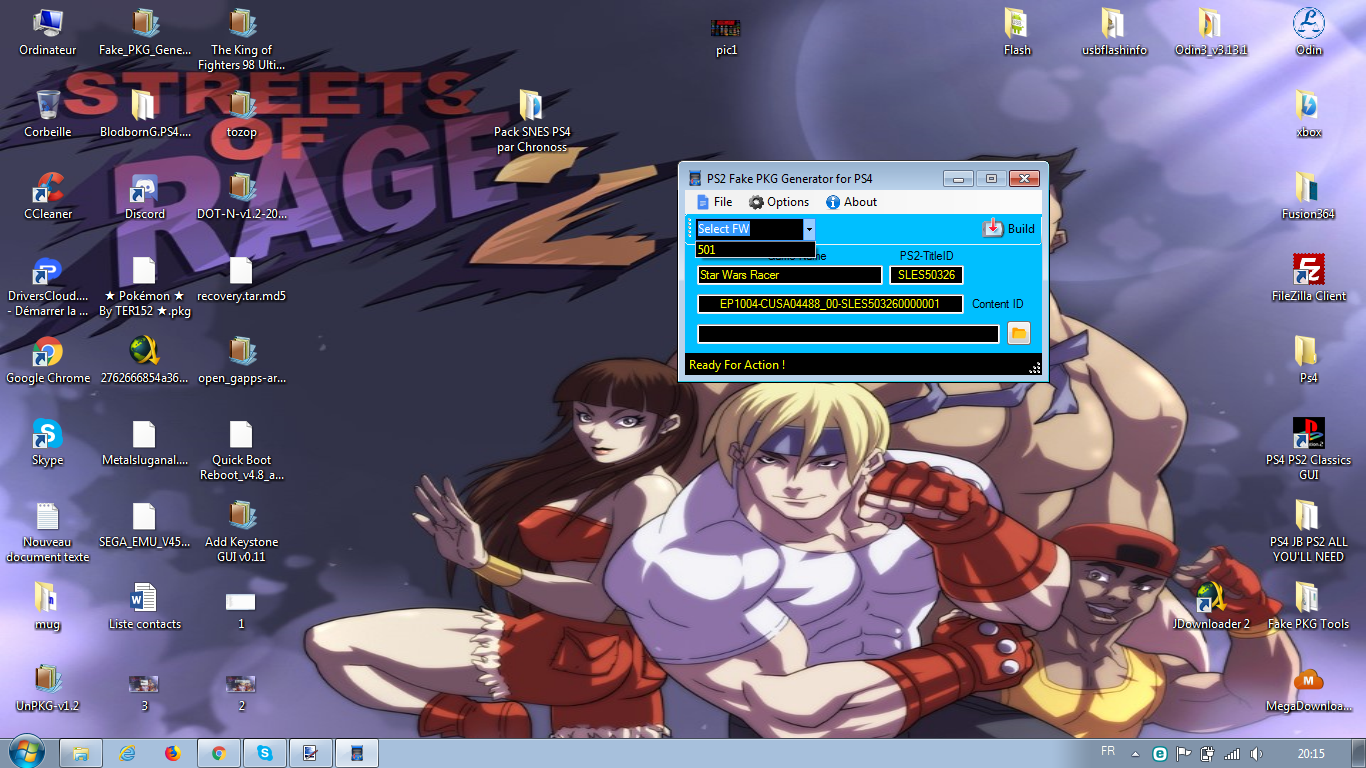Image resolution: width=1366 pixels, height=768 pixels.
Task: Click the Windows Start button
Action: (27, 752)
